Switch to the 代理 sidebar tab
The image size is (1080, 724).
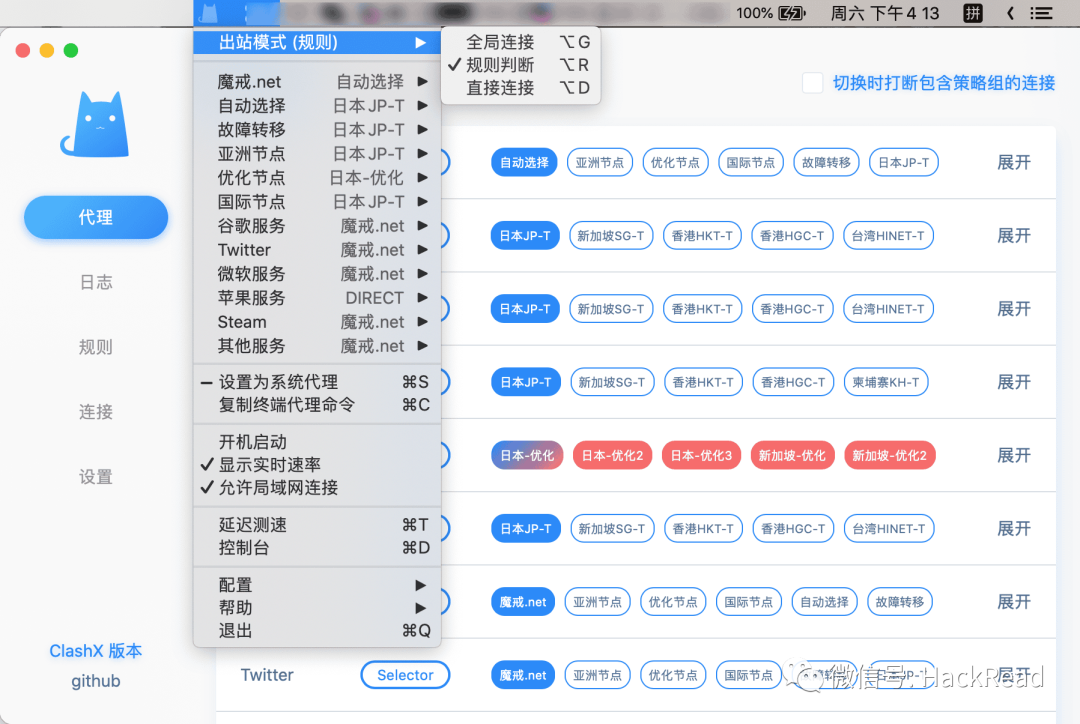[x=96, y=218]
